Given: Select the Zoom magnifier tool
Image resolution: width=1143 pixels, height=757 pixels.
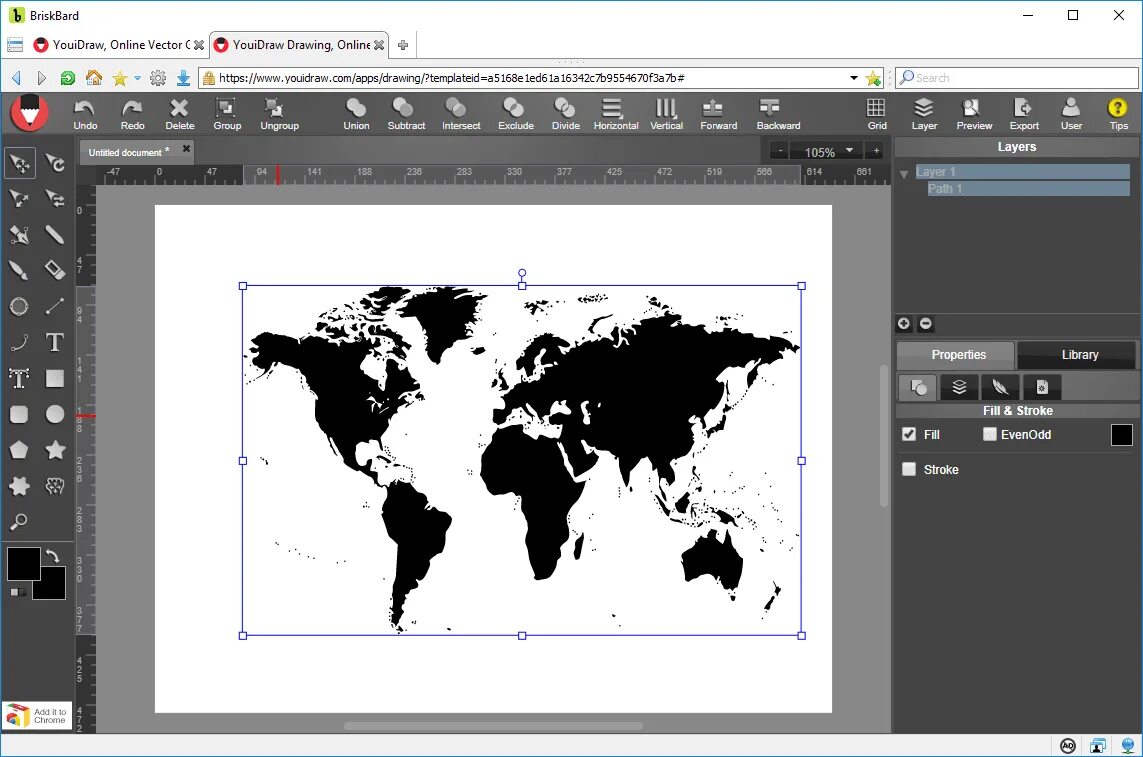Looking at the screenshot, I should pyautogui.click(x=19, y=521).
